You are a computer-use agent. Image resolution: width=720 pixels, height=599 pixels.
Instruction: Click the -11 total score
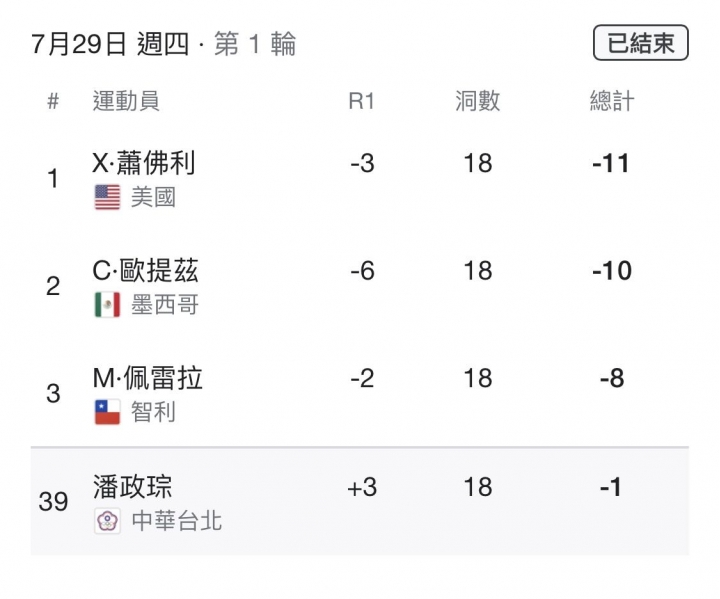pos(611,163)
